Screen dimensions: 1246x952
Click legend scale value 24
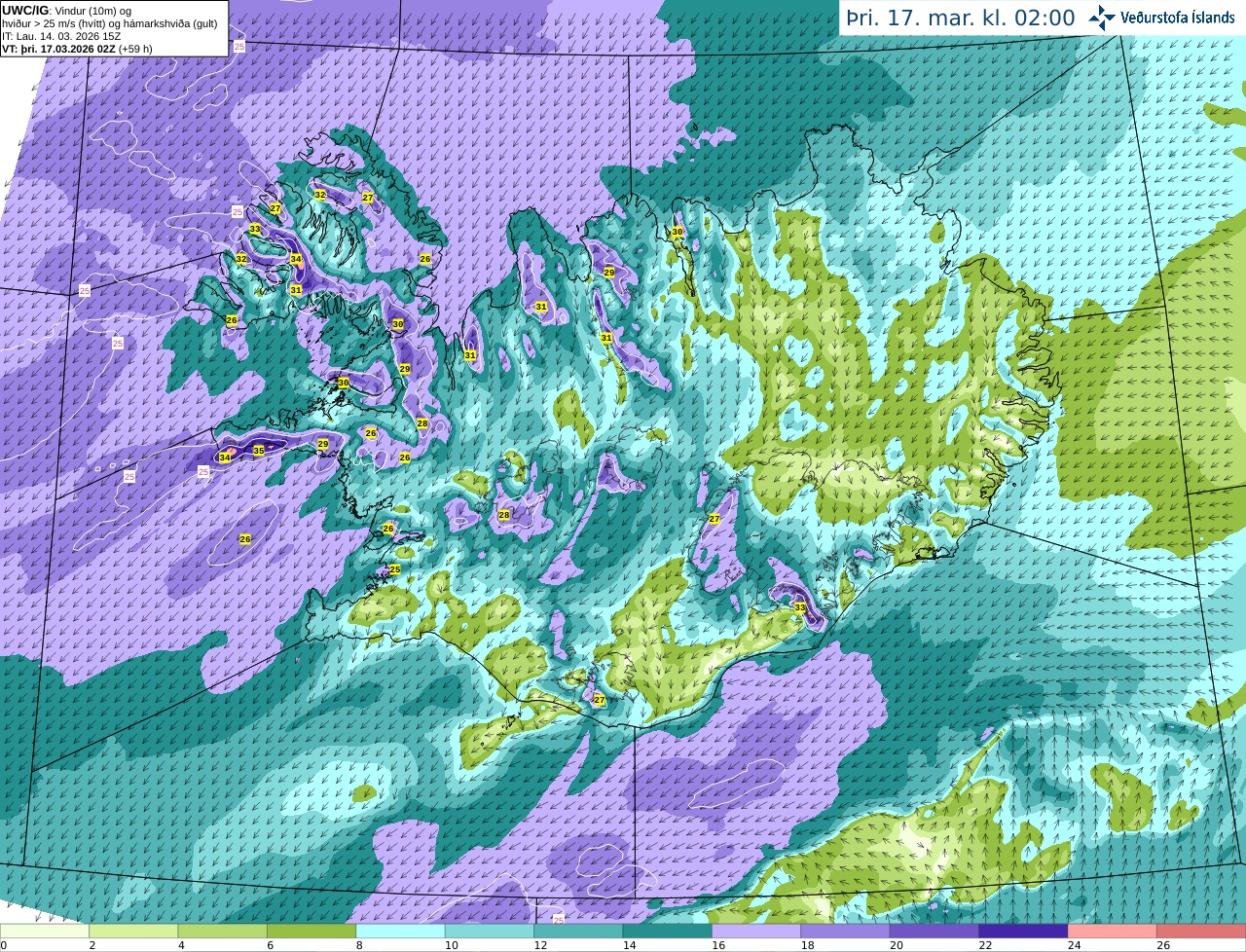pos(1075,945)
